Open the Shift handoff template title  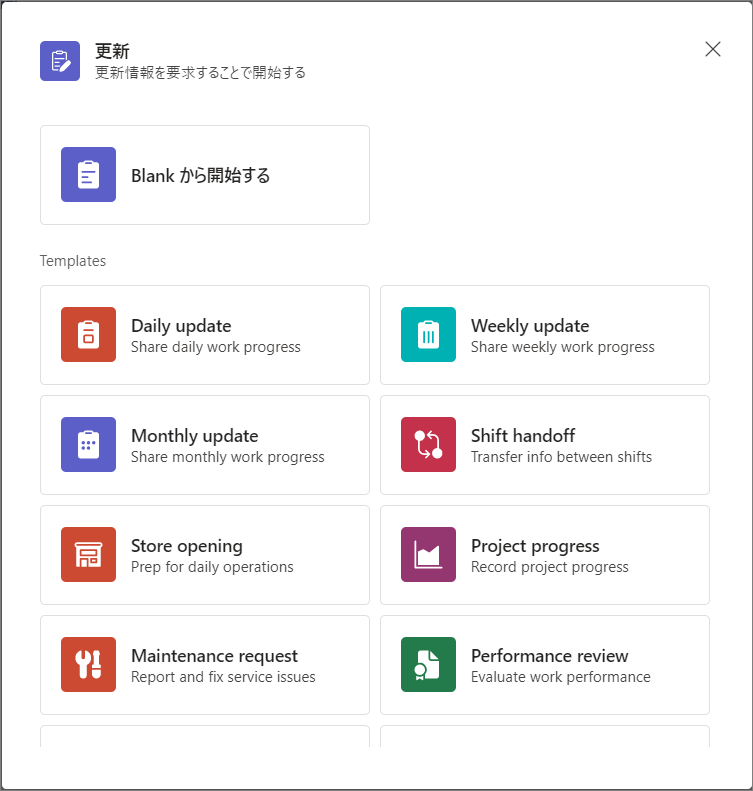[x=523, y=436]
